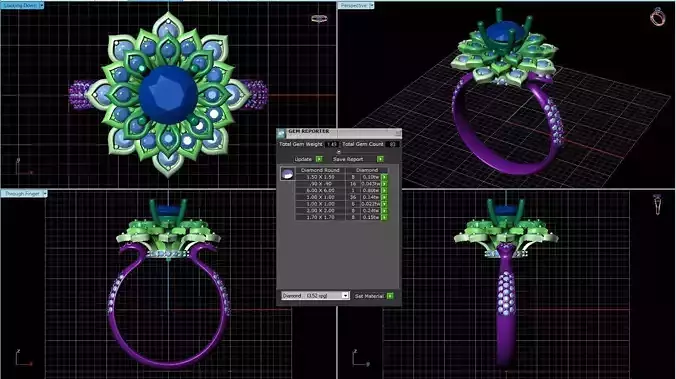676x379 pixels.
Task: Select the 0.80tw weight cell
Action: tap(371, 191)
